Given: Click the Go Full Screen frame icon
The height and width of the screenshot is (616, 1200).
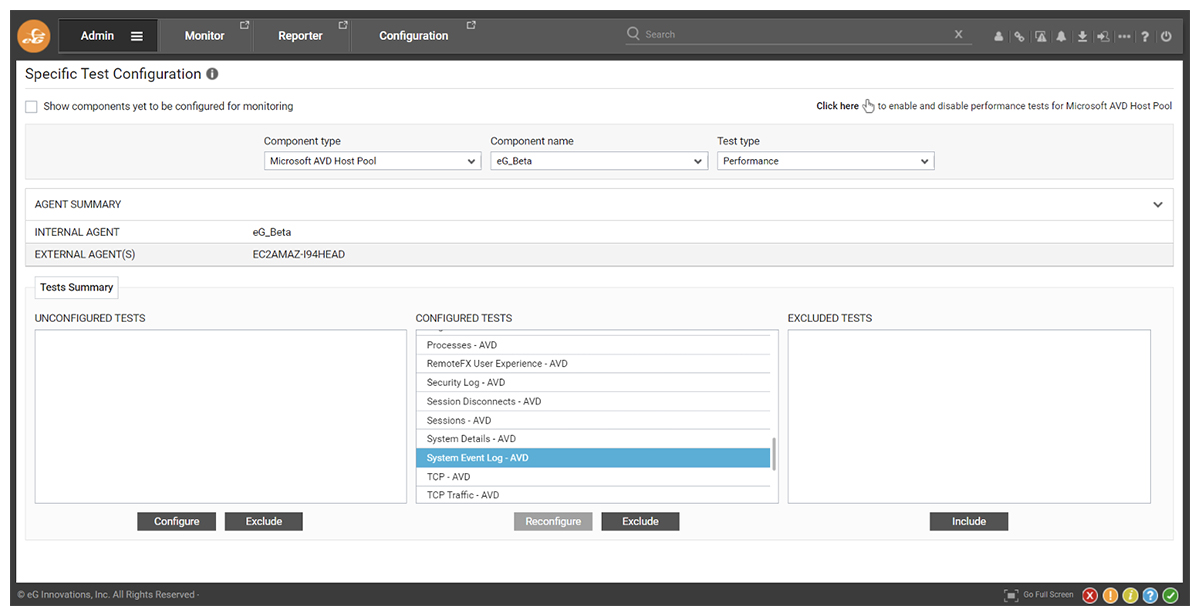Looking at the screenshot, I should tap(1011, 595).
